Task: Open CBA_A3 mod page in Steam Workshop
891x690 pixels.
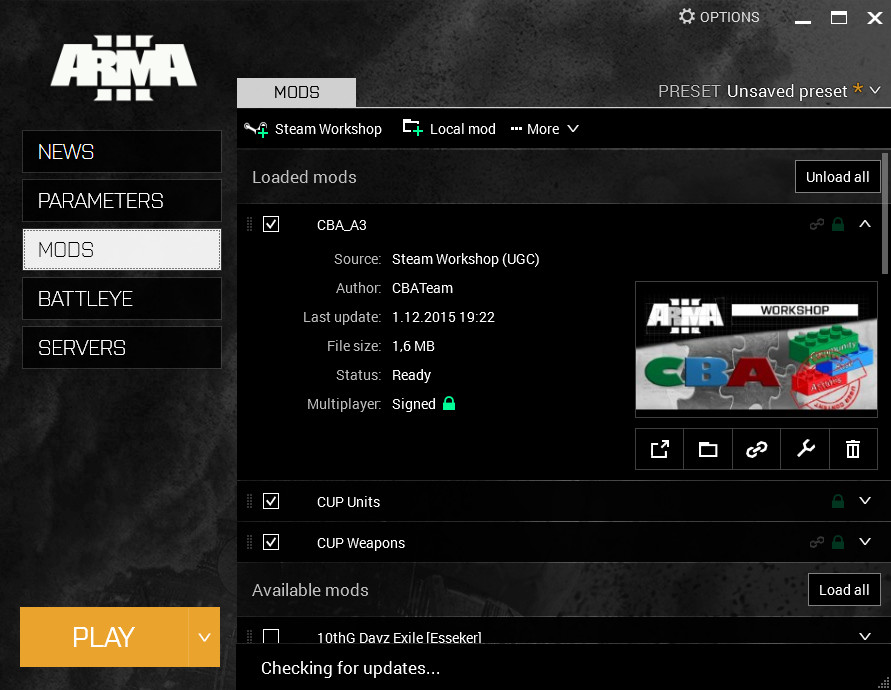Action: pyautogui.click(x=660, y=449)
